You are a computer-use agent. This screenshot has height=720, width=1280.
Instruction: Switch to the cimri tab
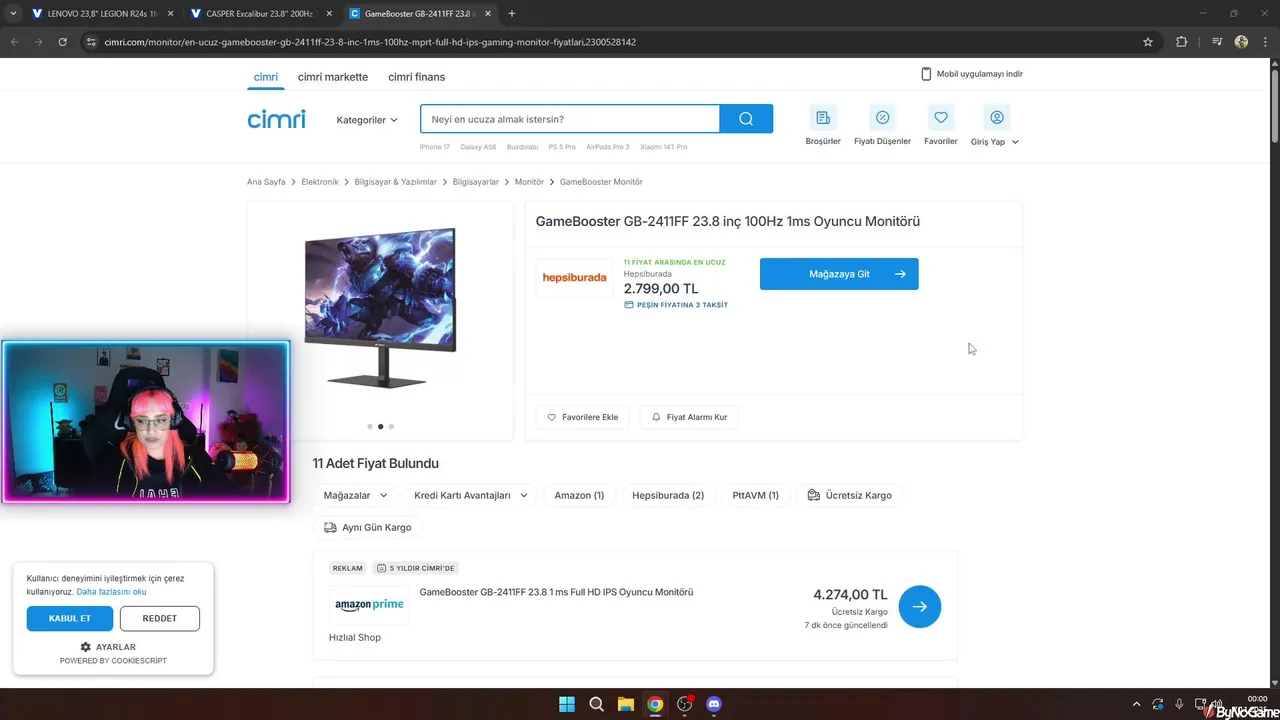pyautogui.click(x=265, y=77)
